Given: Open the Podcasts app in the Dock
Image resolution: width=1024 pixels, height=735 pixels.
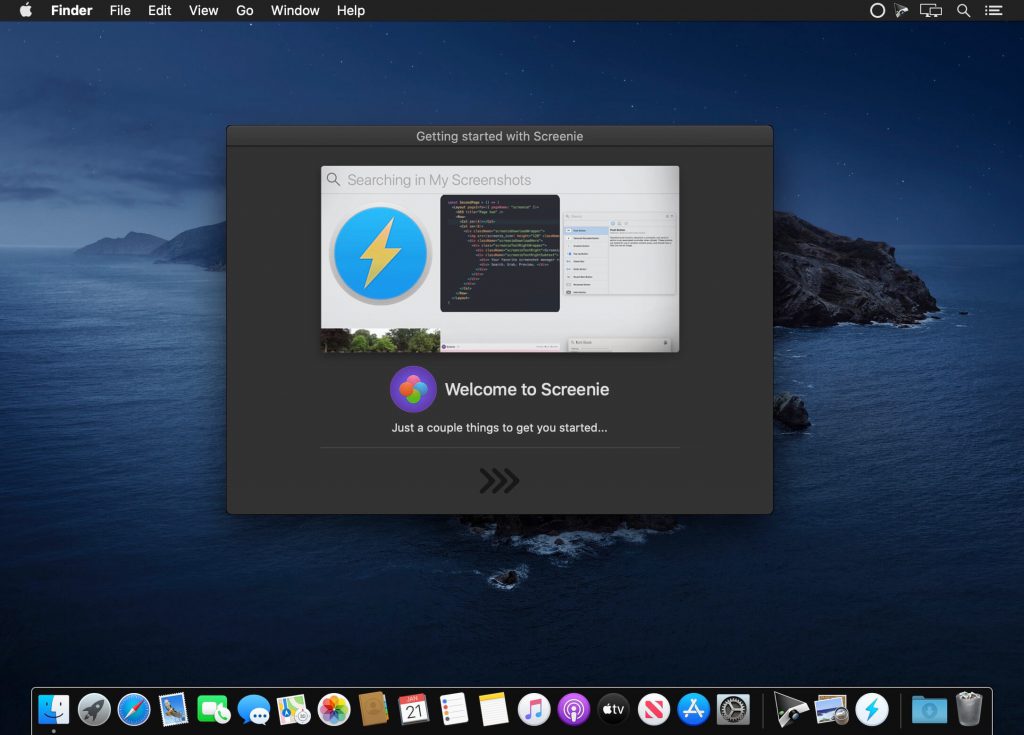Looking at the screenshot, I should pyautogui.click(x=573, y=709).
